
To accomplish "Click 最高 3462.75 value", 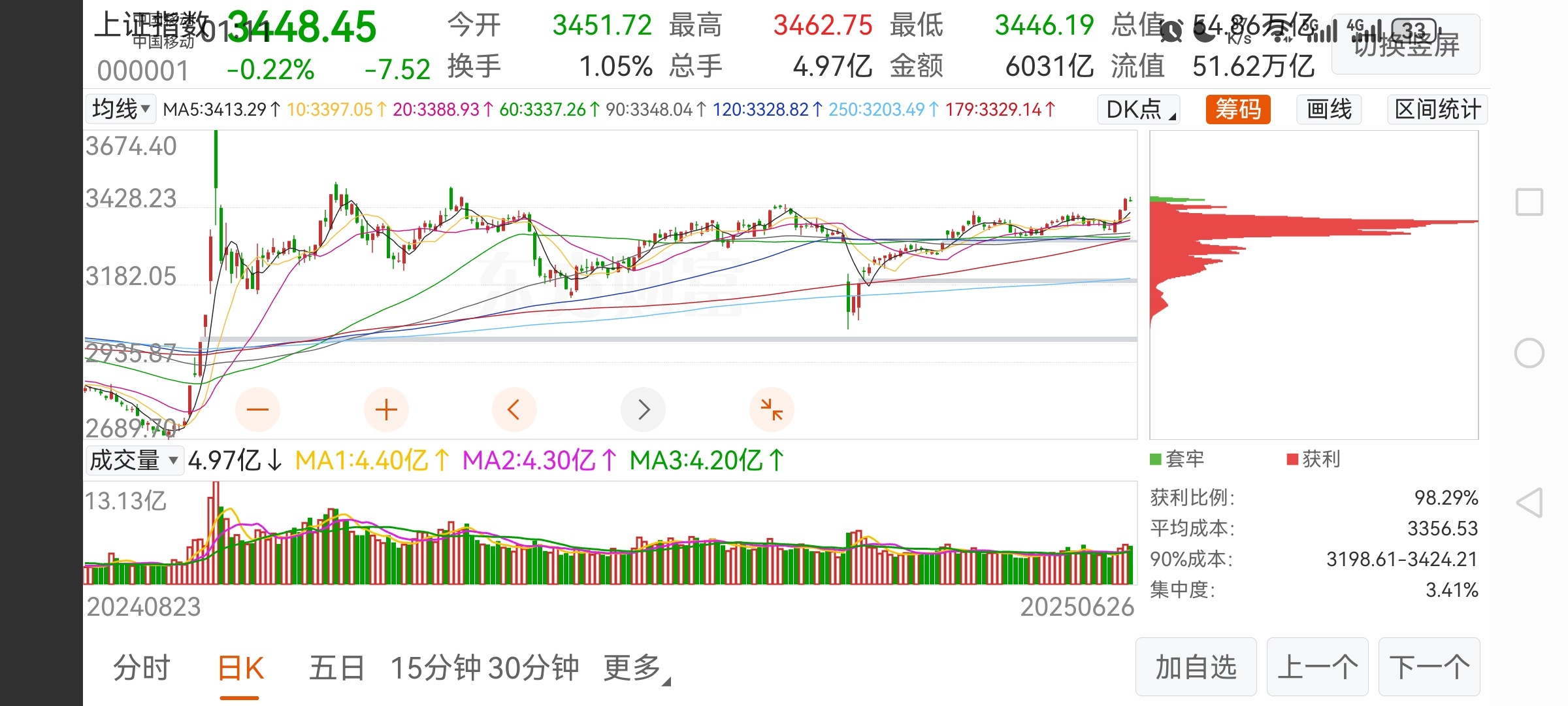I will [823, 26].
